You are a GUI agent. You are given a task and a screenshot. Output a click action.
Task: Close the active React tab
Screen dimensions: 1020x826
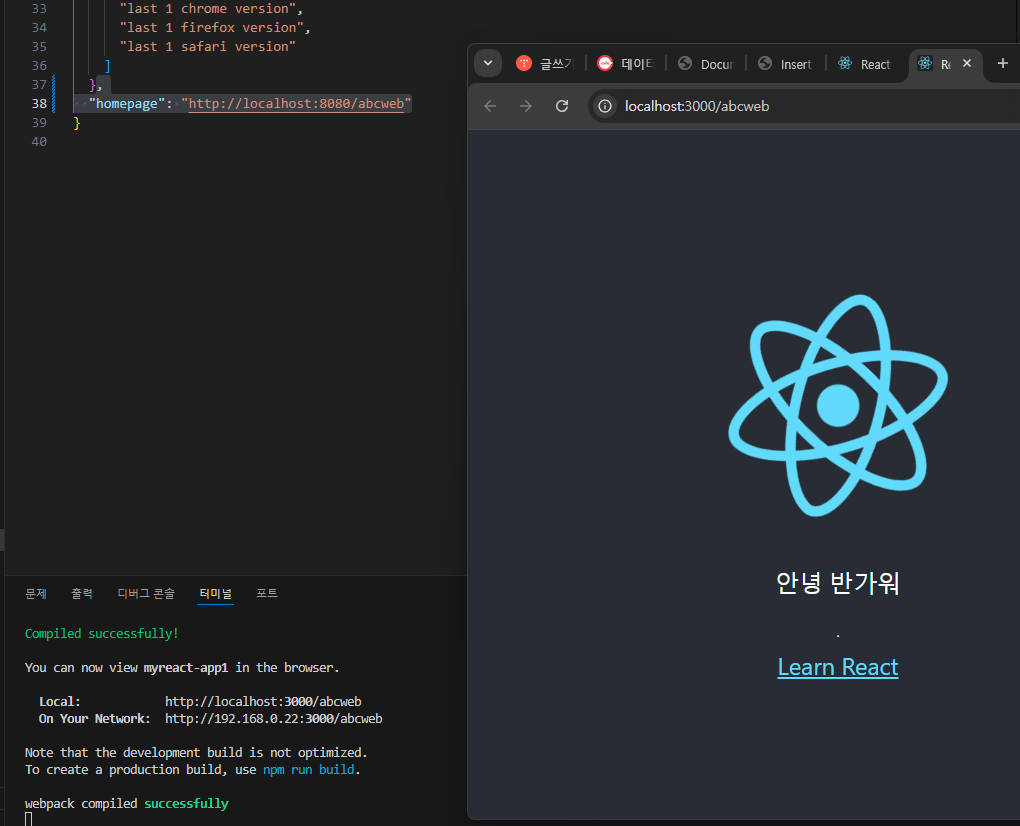967,63
